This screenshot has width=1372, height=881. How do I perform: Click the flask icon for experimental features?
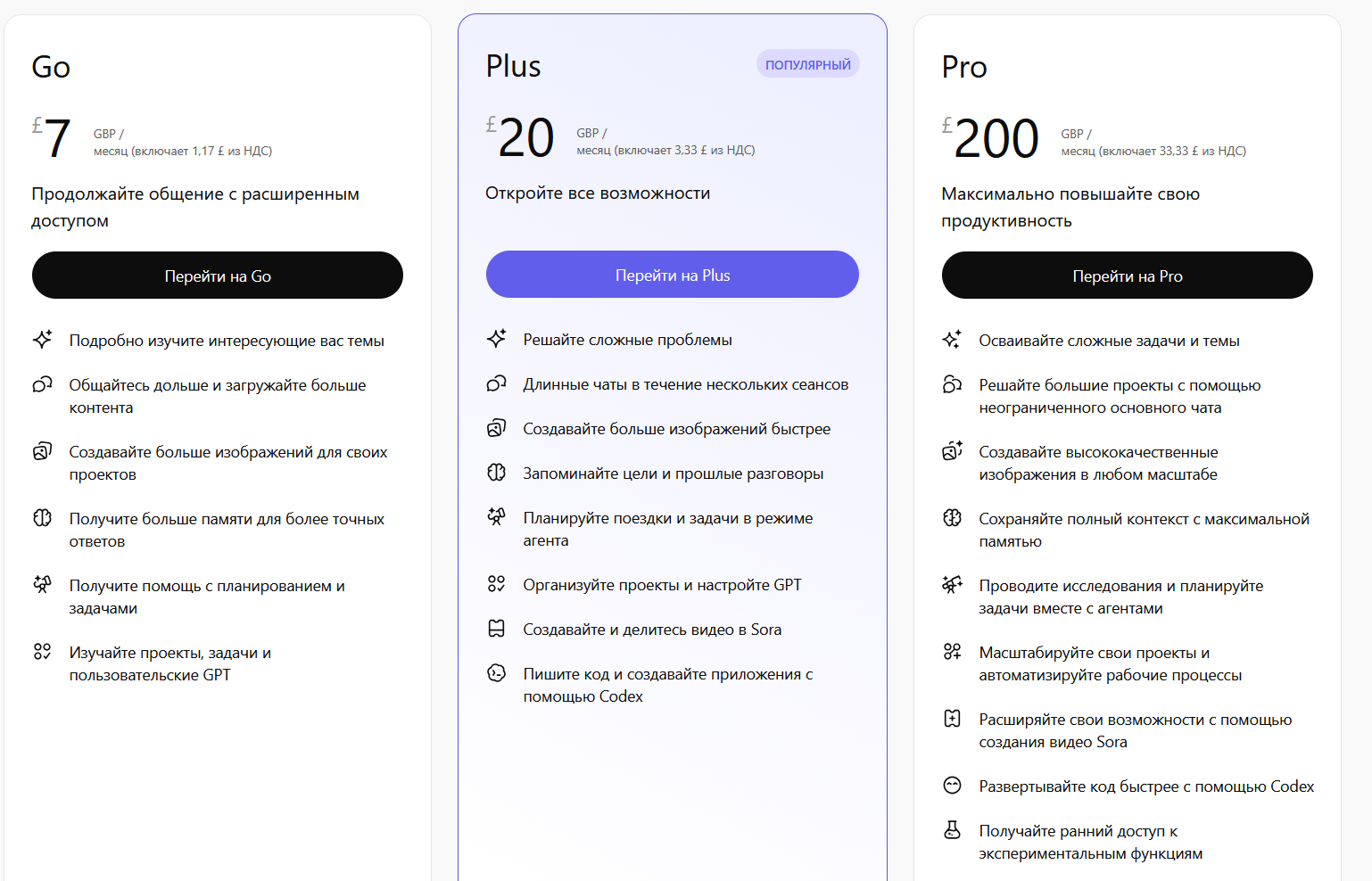click(952, 830)
